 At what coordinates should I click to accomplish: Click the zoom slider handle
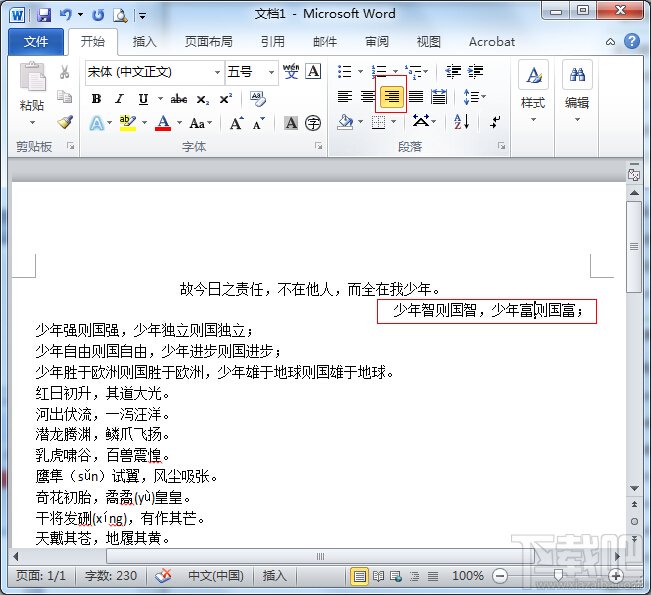point(558,575)
